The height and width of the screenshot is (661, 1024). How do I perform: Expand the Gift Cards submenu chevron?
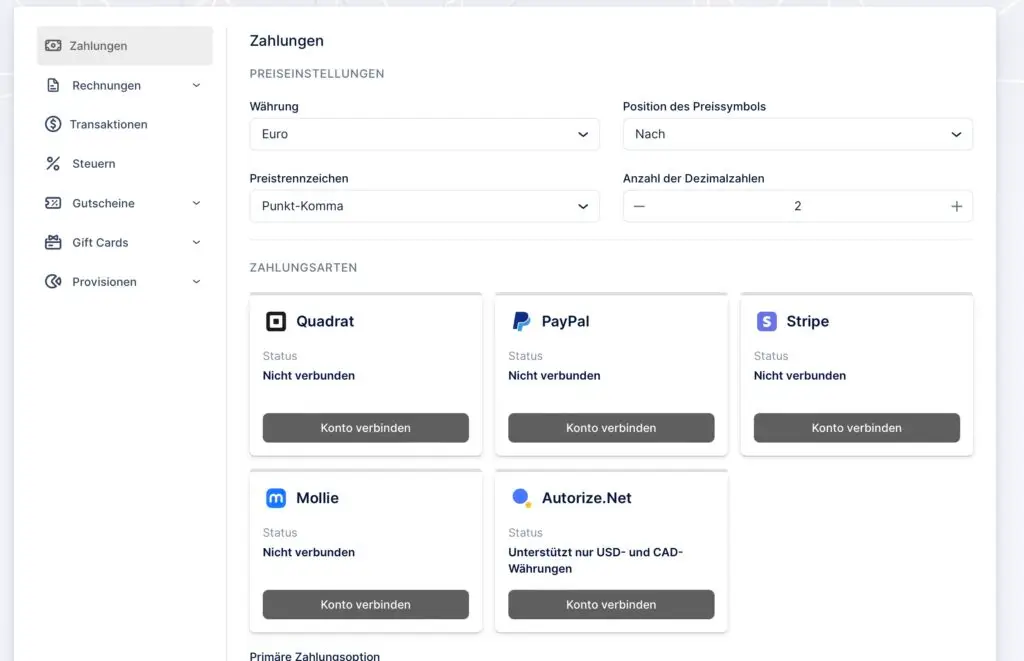point(196,242)
